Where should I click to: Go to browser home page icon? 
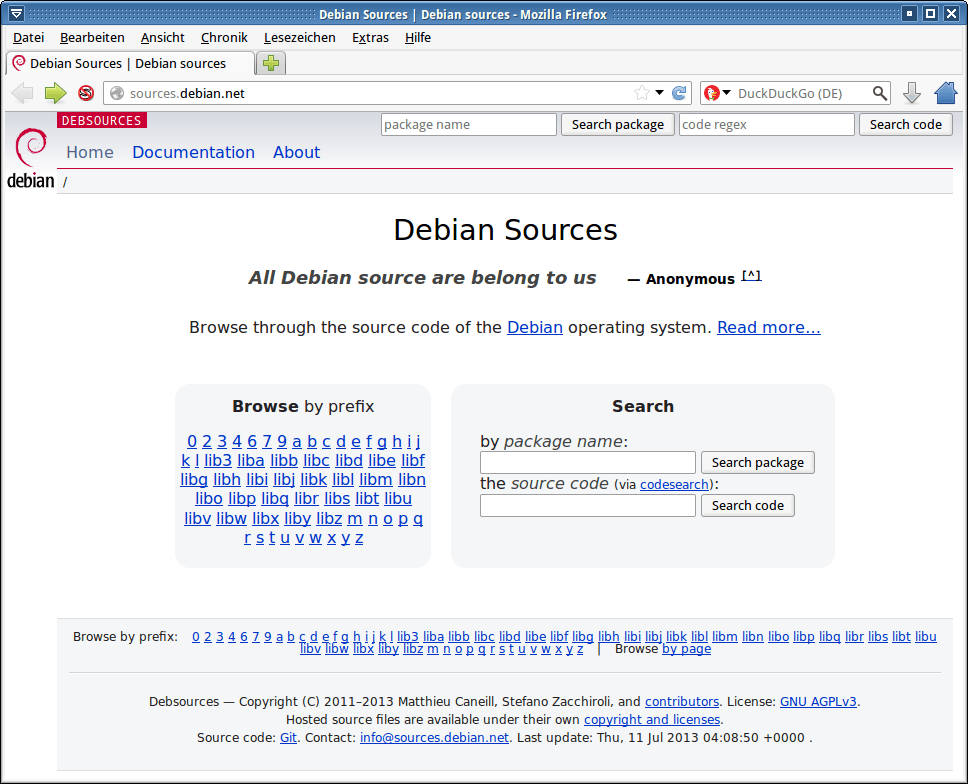(946, 93)
